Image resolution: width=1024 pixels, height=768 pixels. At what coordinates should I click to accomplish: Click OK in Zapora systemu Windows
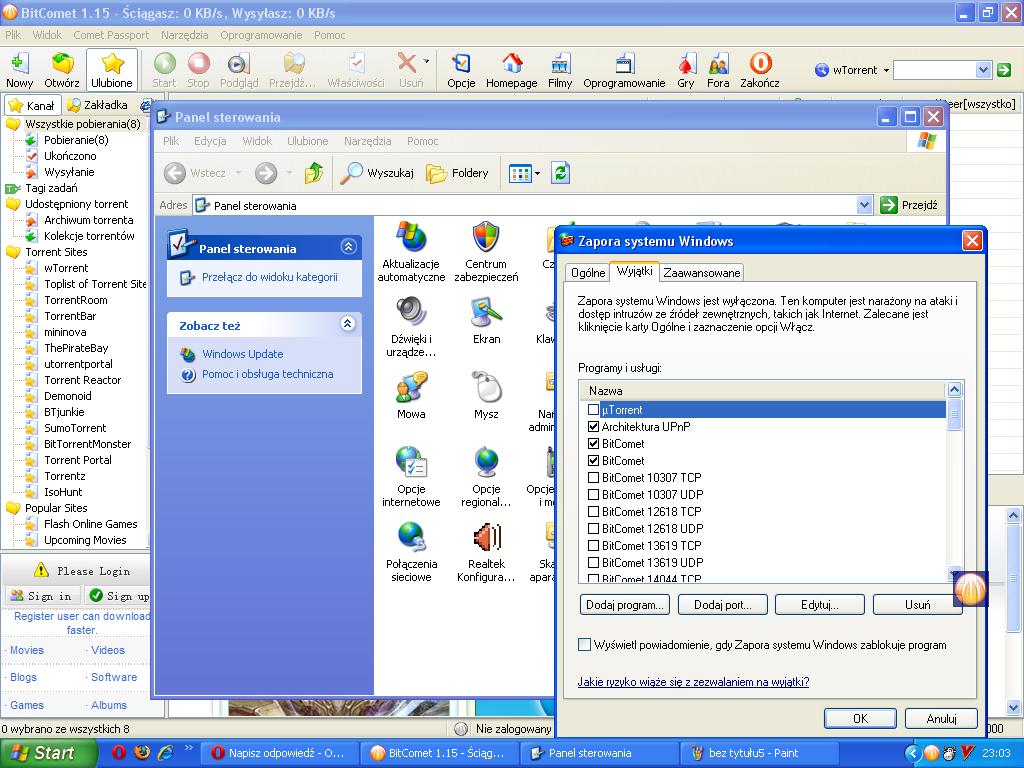pos(860,718)
